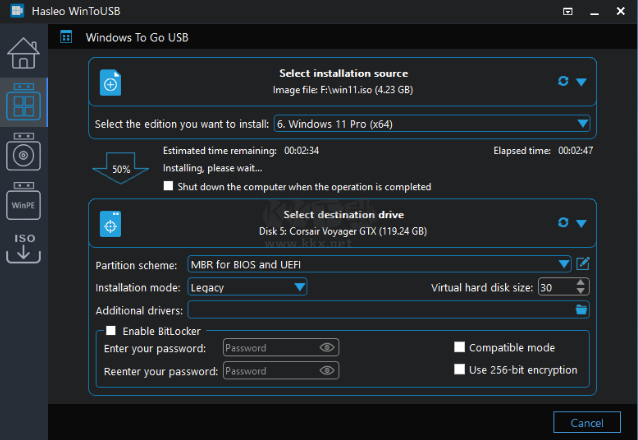Adjust the Virtual hard disk size stepper
This screenshot has width=638, height=440.
(x=581, y=287)
